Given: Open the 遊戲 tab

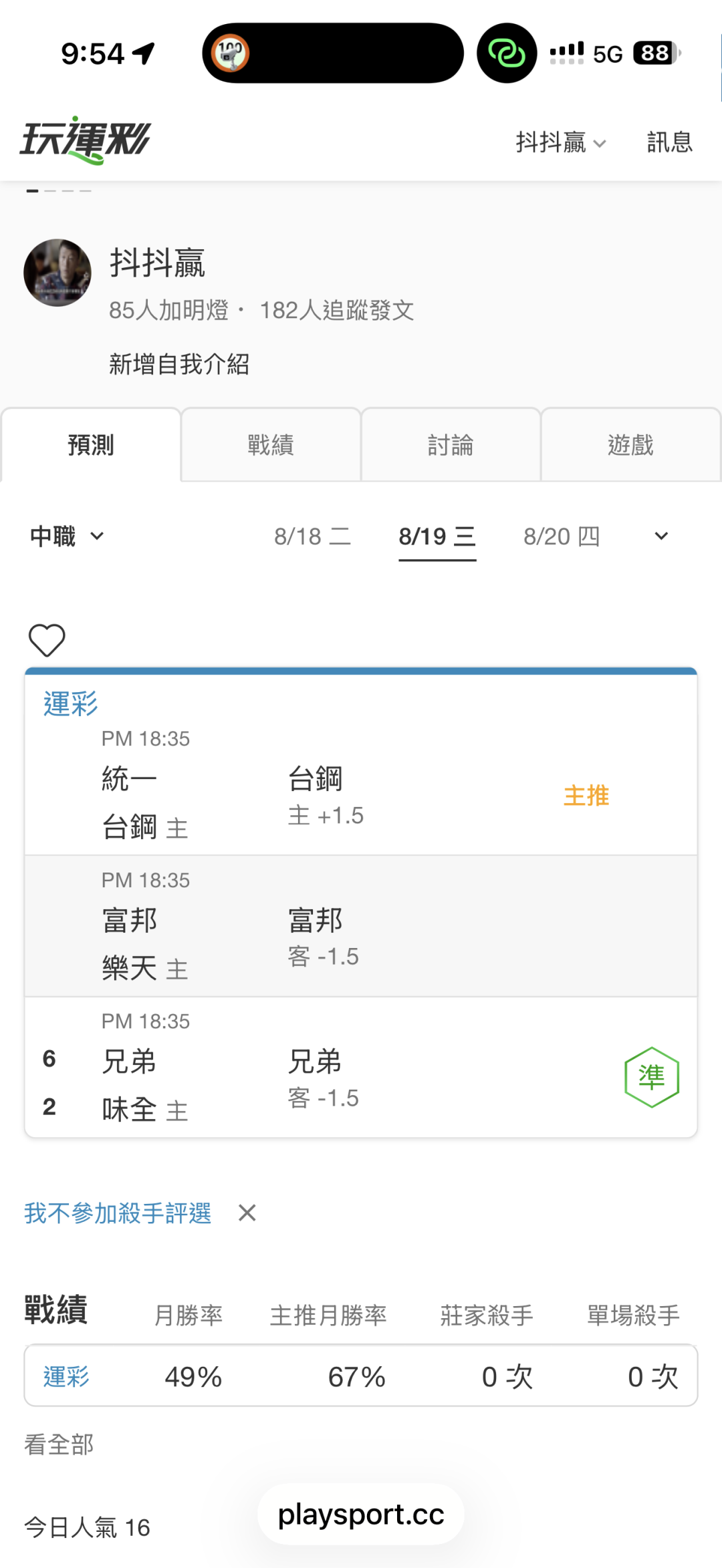Looking at the screenshot, I should 630,444.
